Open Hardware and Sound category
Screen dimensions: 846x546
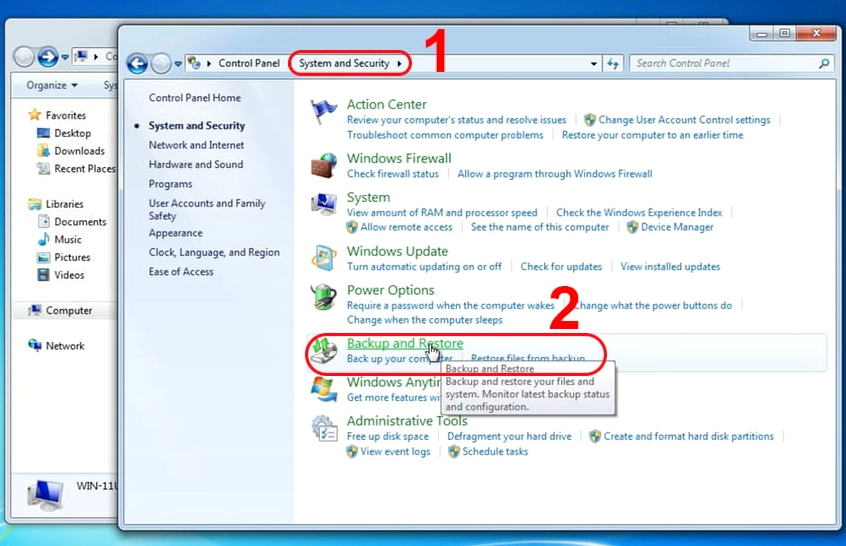click(x=196, y=165)
